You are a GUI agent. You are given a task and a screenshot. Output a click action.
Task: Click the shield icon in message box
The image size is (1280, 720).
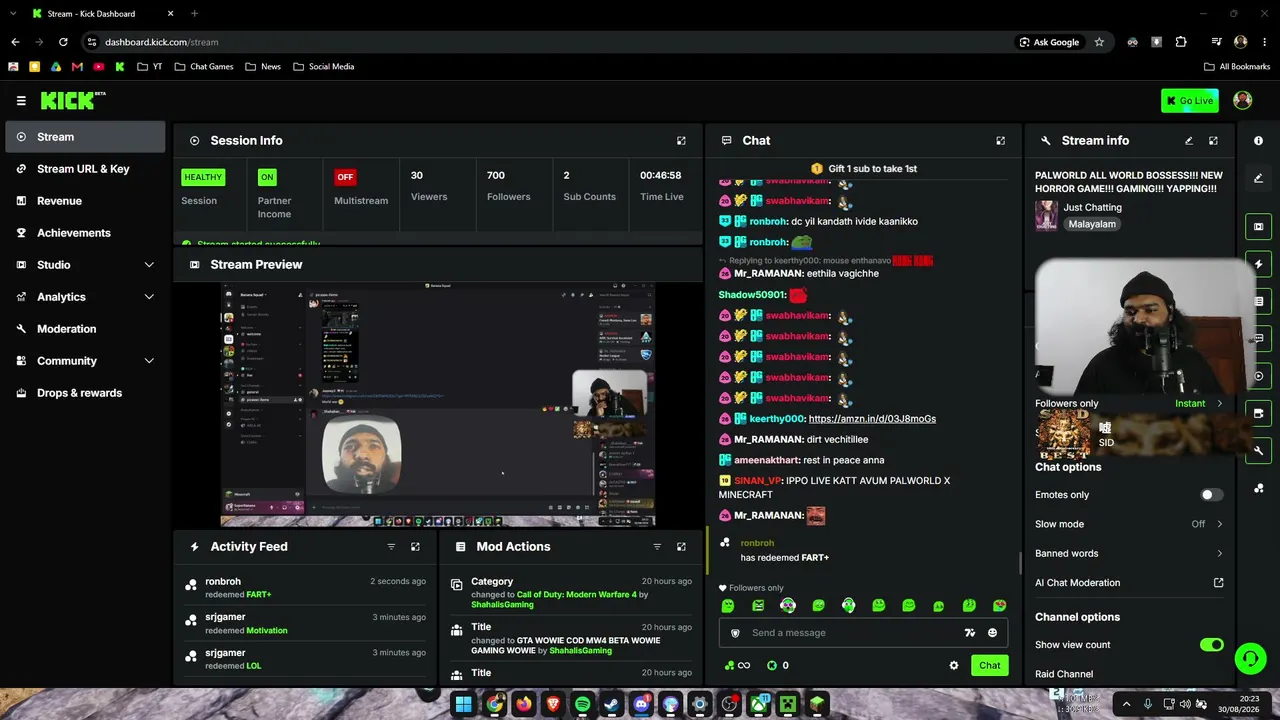point(736,633)
